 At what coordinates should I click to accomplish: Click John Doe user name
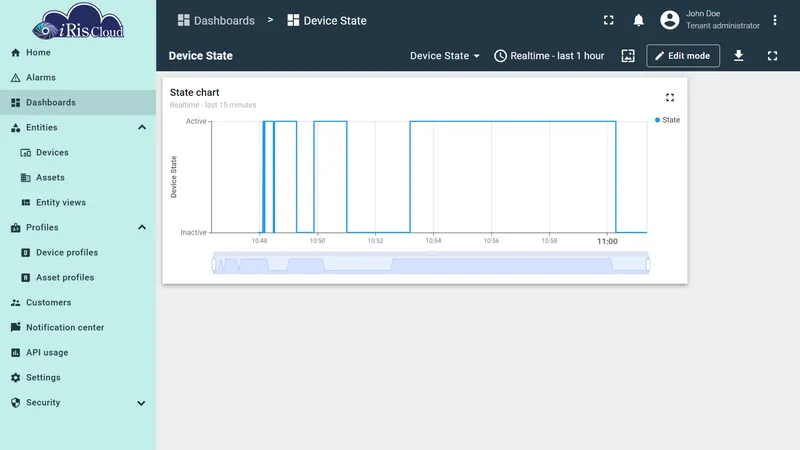pos(703,14)
